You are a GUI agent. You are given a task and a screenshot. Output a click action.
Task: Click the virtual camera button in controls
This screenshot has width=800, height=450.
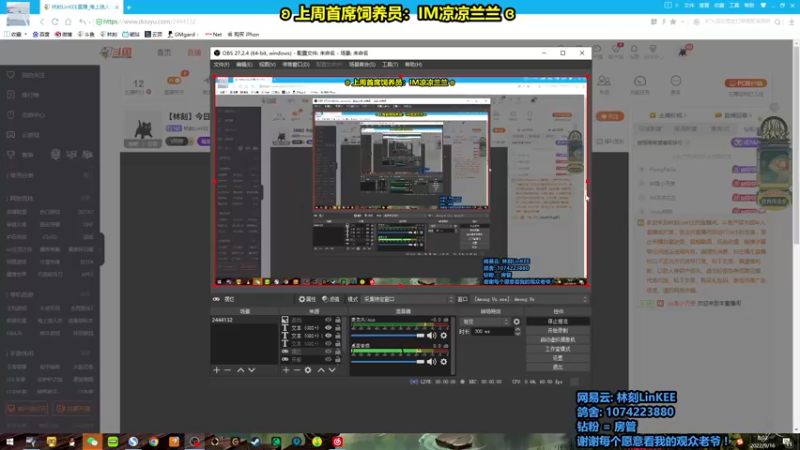558,340
